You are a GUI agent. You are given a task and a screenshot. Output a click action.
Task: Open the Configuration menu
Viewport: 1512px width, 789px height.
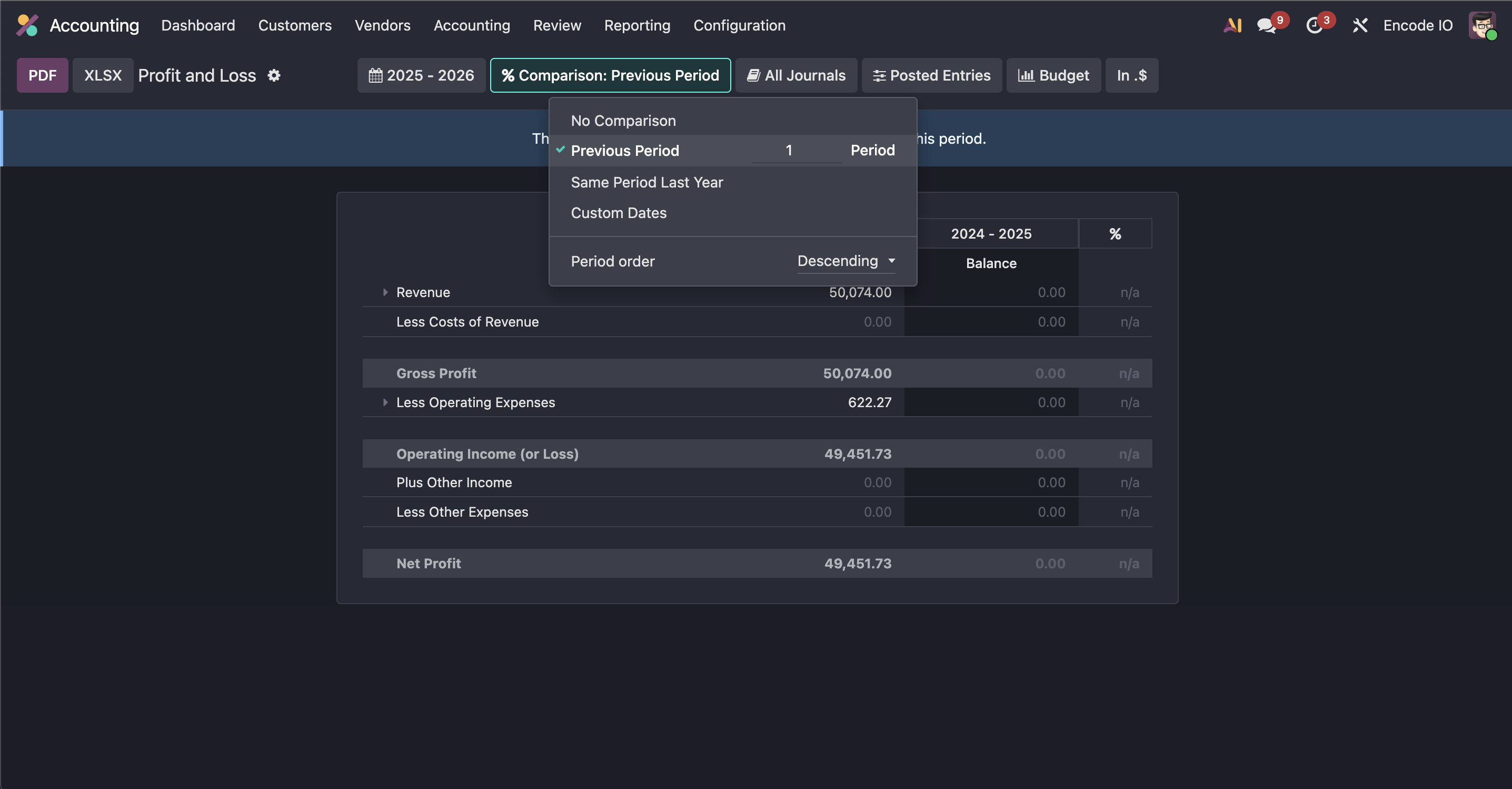pyautogui.click(x=739, y=25)
